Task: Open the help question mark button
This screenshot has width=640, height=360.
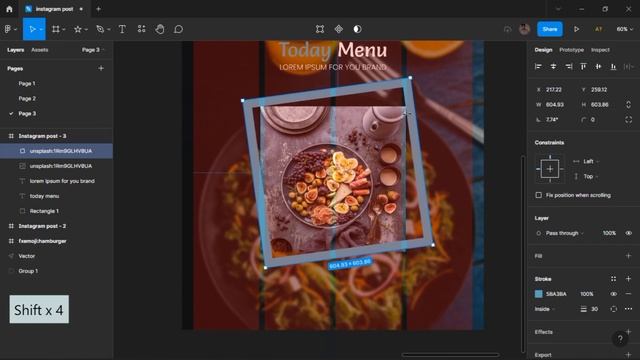Action: pyautogui.click(x=620, y=338)
